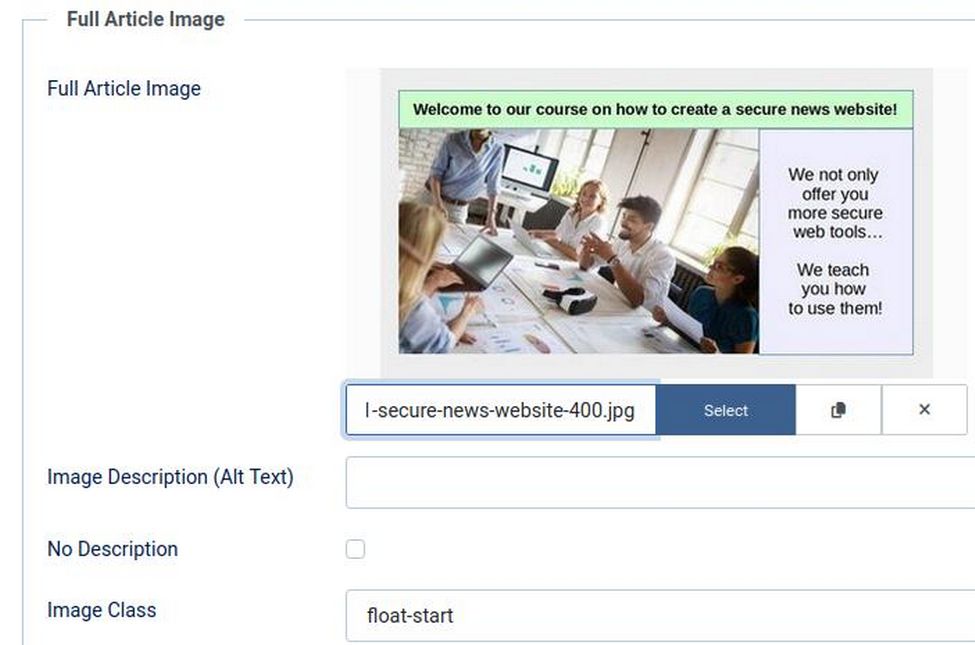The width and height of the screenshot is (975, 645).
Task: Click the green Welcome banner in preview
Action: pos(656,109)
